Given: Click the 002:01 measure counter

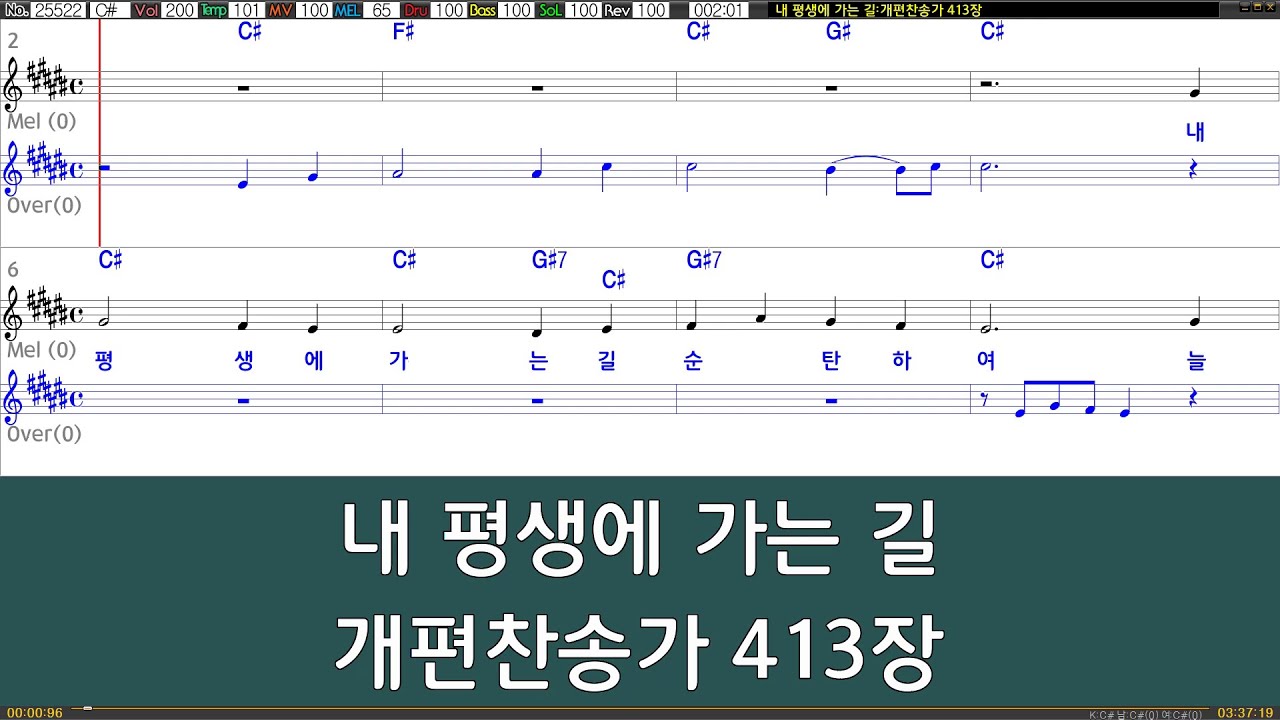Looking at the screenshot, I should (718, 10).
